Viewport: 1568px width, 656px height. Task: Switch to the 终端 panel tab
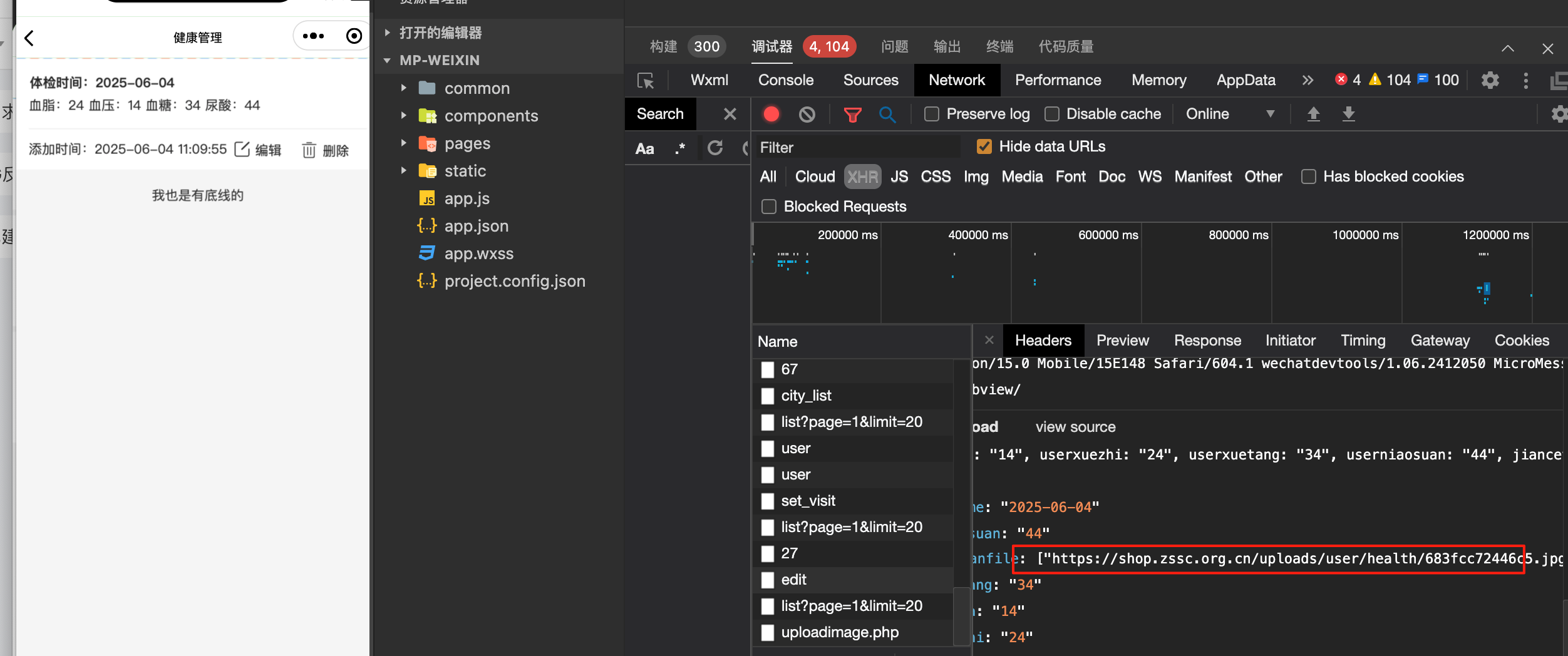999,46
